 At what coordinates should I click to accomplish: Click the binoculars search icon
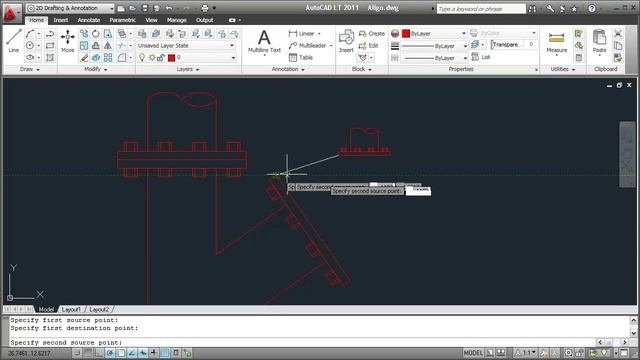(x=532, y=9)
